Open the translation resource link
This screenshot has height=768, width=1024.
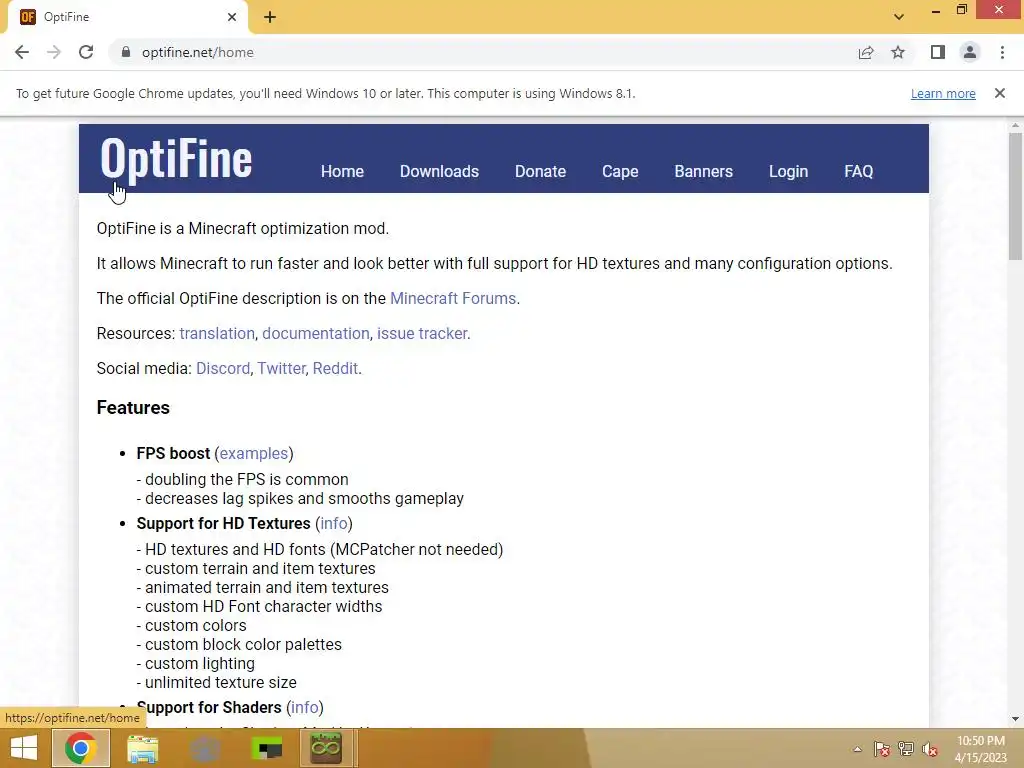[217, 334]
